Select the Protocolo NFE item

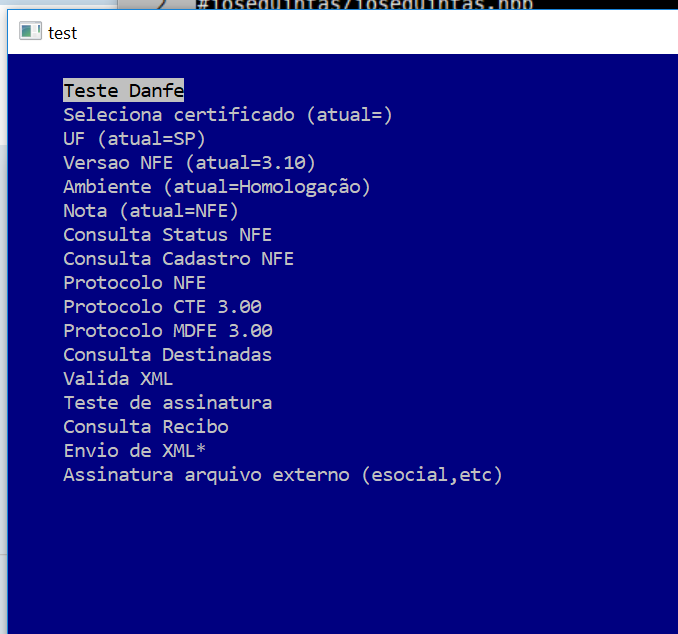tap(134, 283)
